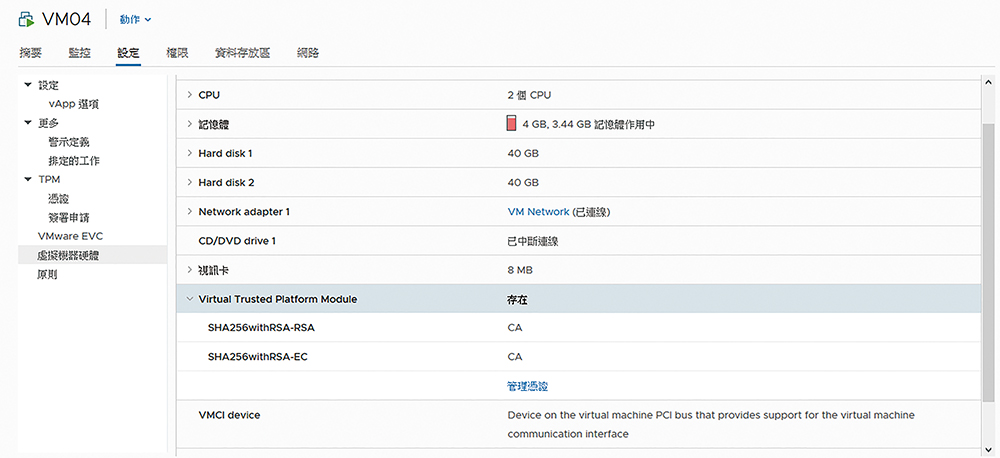Collapse the Virtual Trusted Platform Module row
The width and height of the screenshot is (1000, 458).
[189, 299]
